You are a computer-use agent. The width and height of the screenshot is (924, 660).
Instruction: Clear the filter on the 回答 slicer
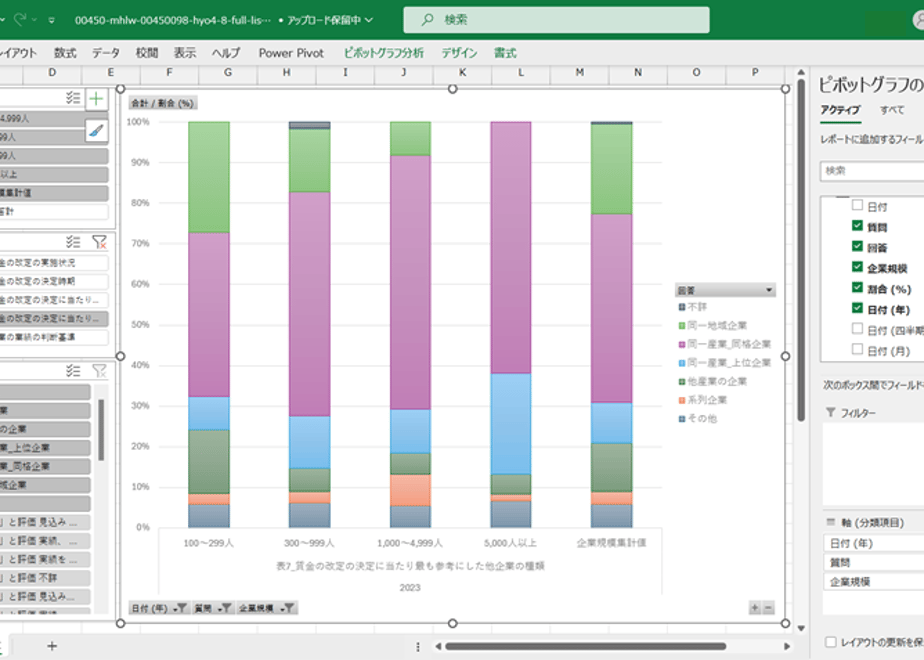[100, 371]
